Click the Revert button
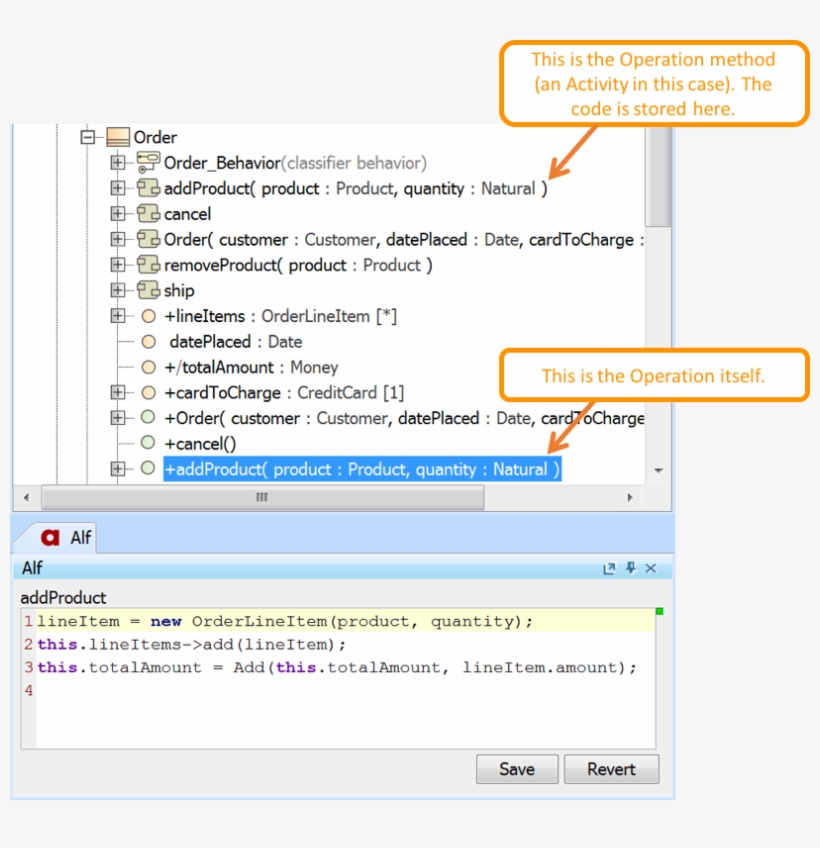 coord(611,769)
